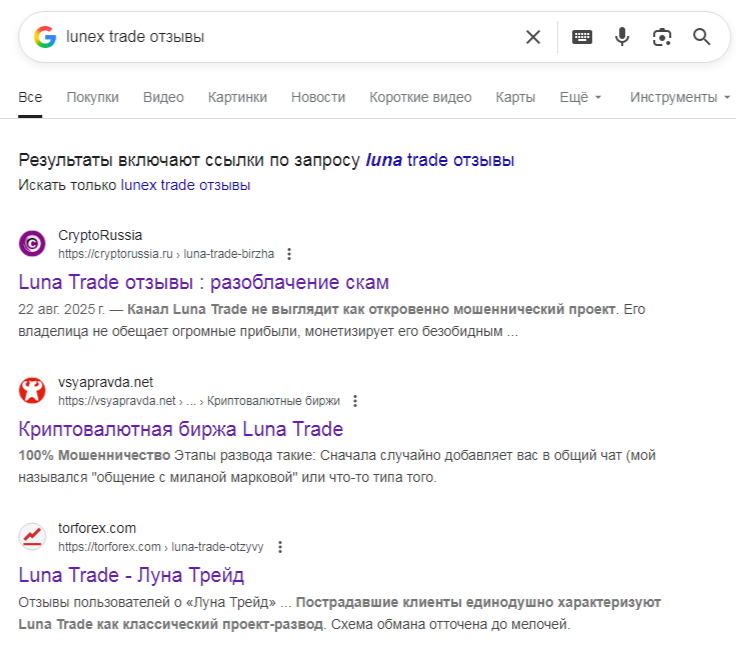Viewport: 736px width, 647px height.
Task: Open the Инструменты dropdown
Action: (680, 97)
